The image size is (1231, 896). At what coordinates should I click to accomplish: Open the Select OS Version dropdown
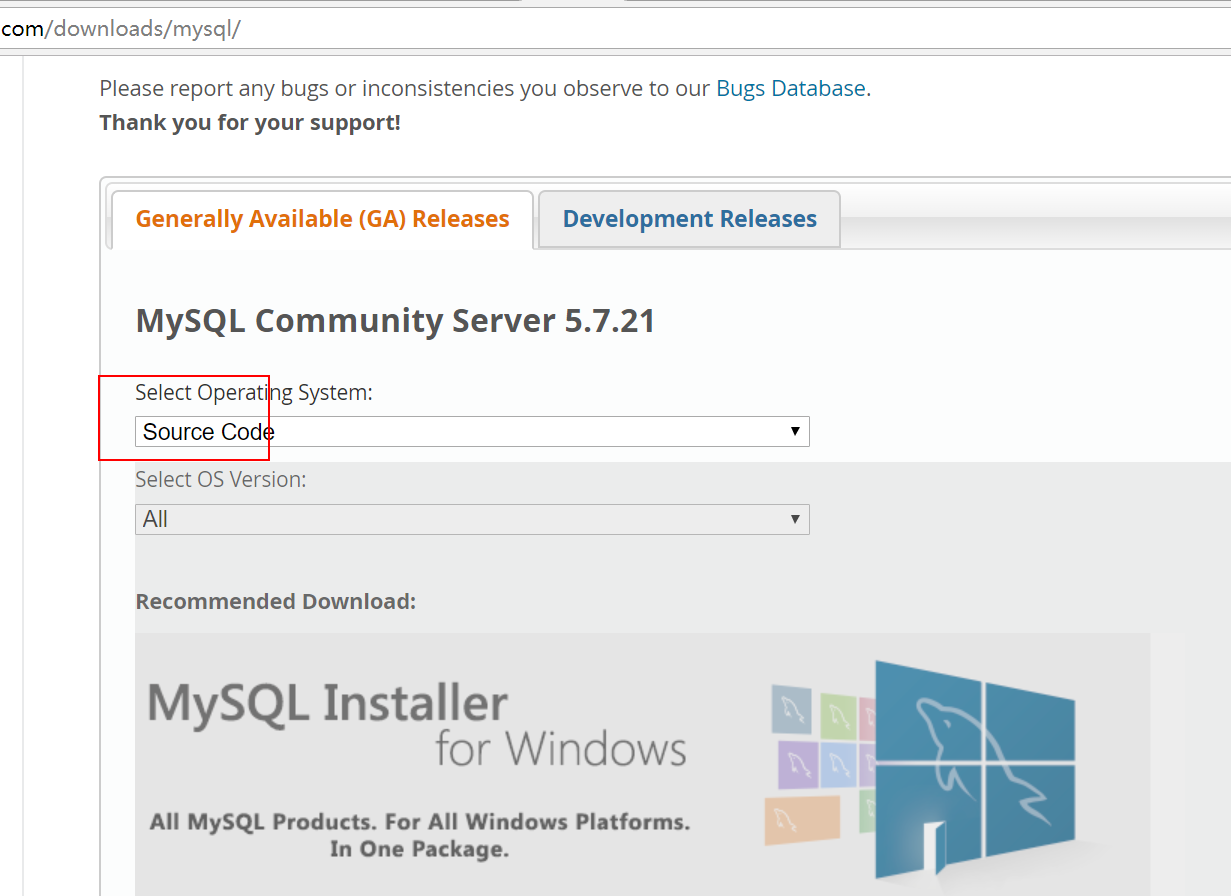tap(472, 519)
